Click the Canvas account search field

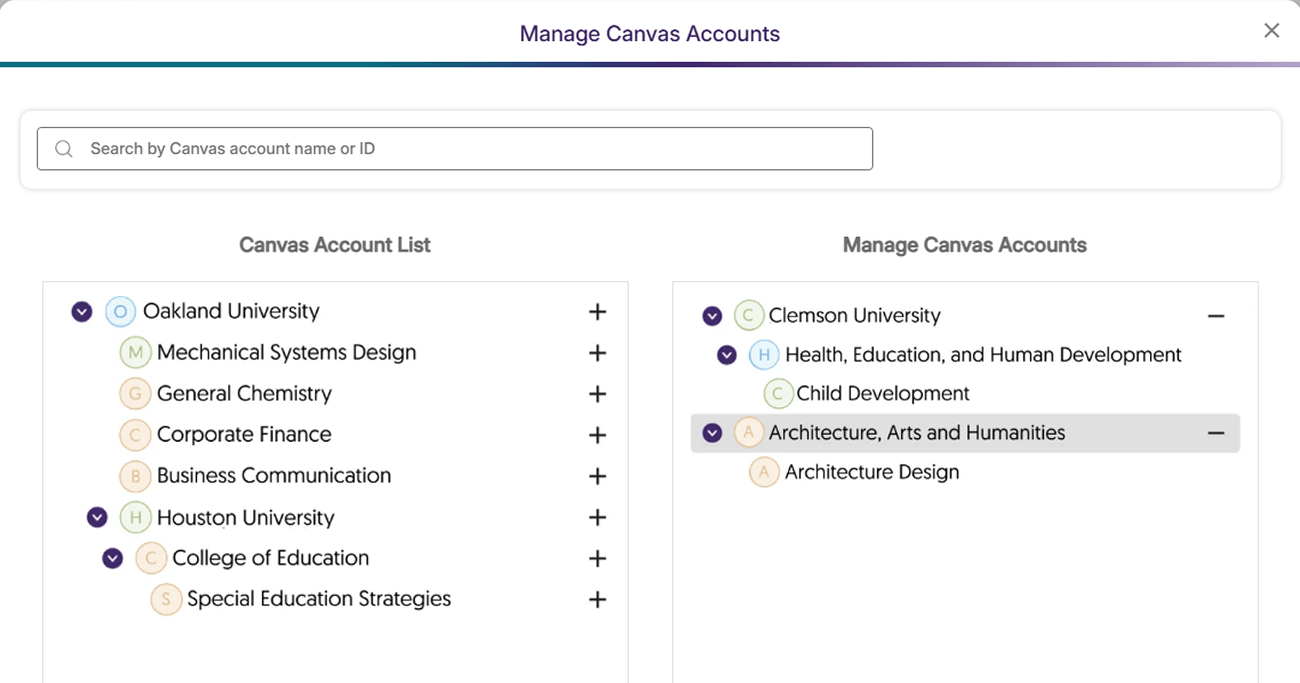[455, 149]
